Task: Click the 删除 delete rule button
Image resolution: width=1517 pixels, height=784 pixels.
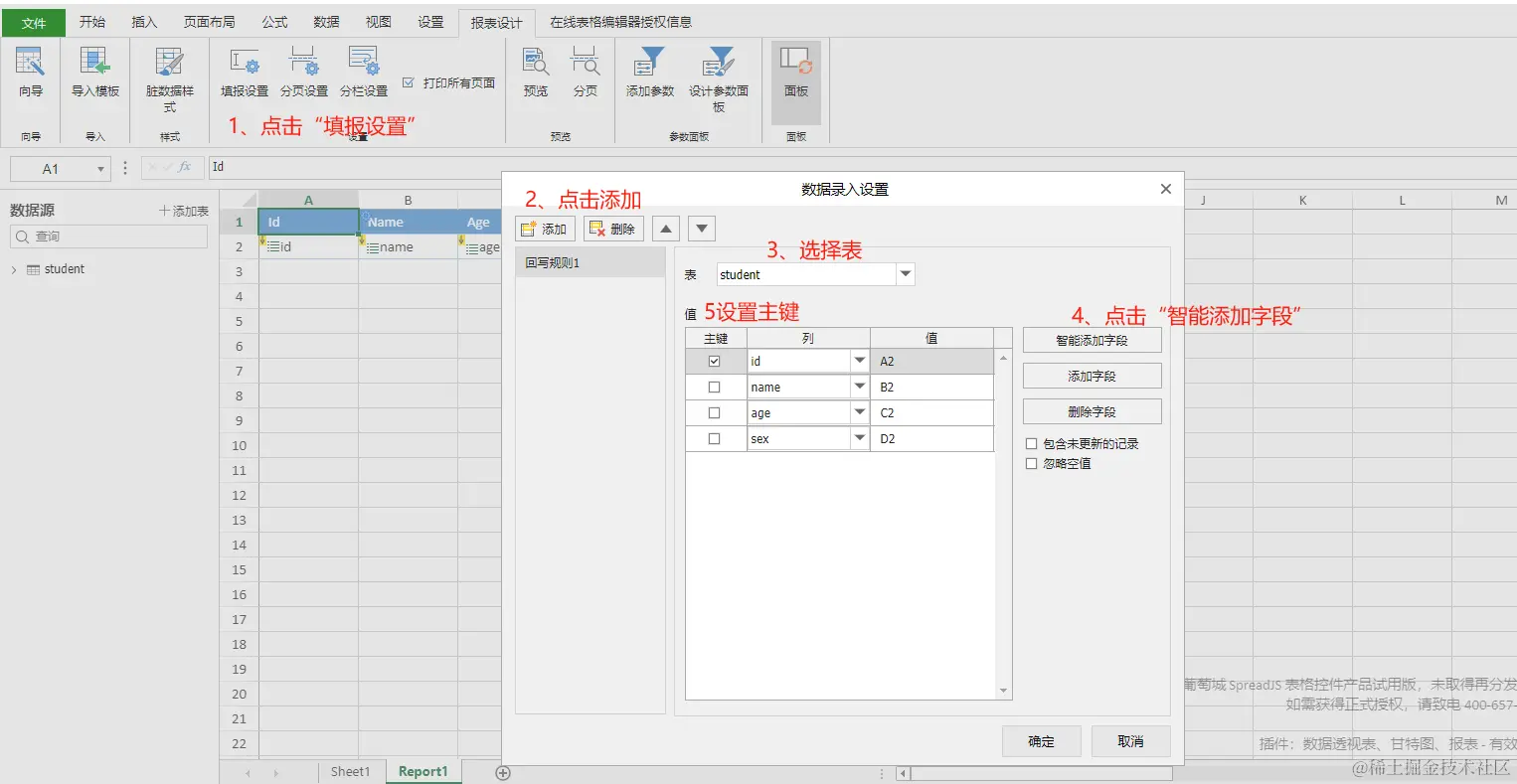Action: point(613,229)
